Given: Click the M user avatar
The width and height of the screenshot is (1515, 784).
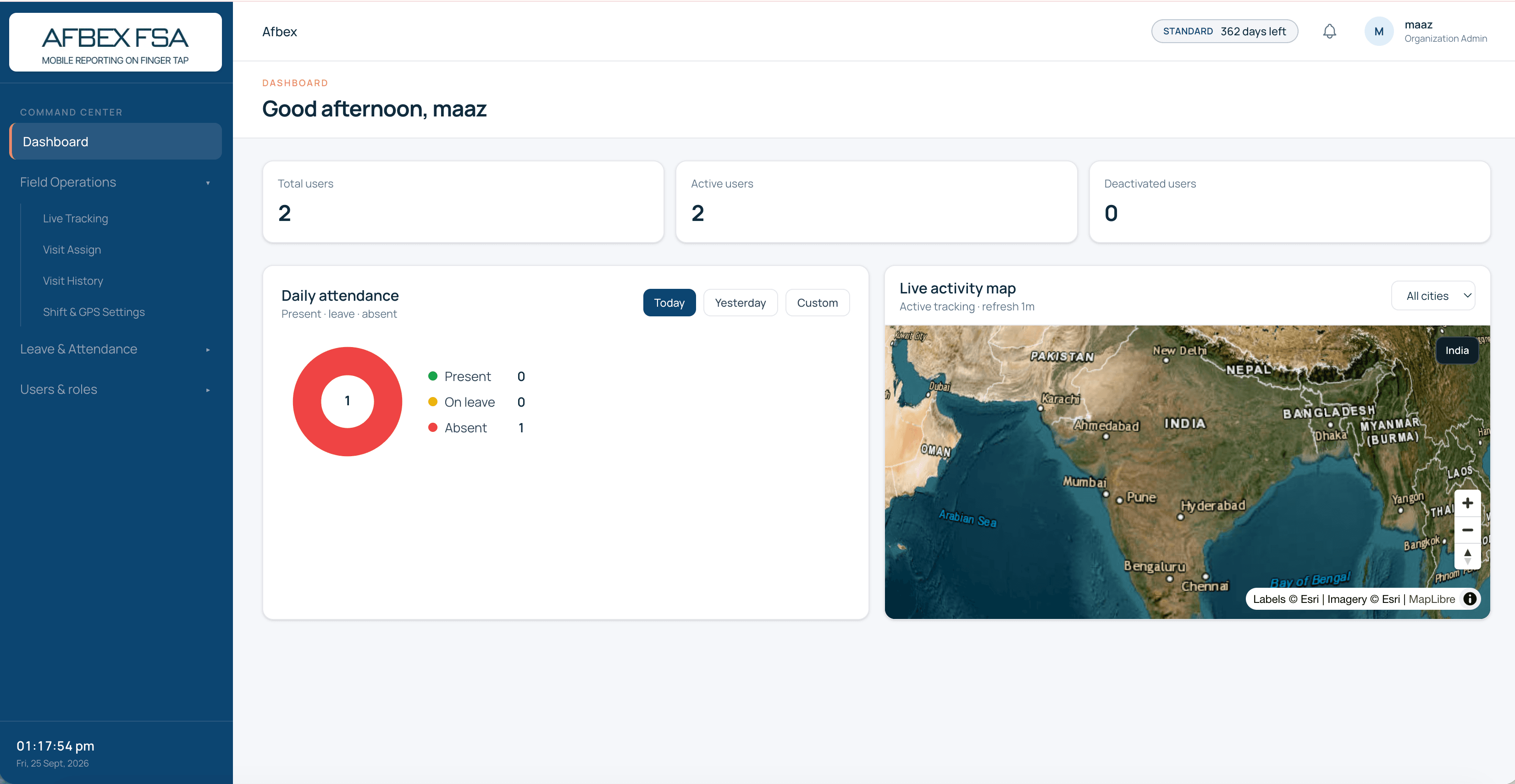Looking at the screenshot, I should coord(1378,31).
